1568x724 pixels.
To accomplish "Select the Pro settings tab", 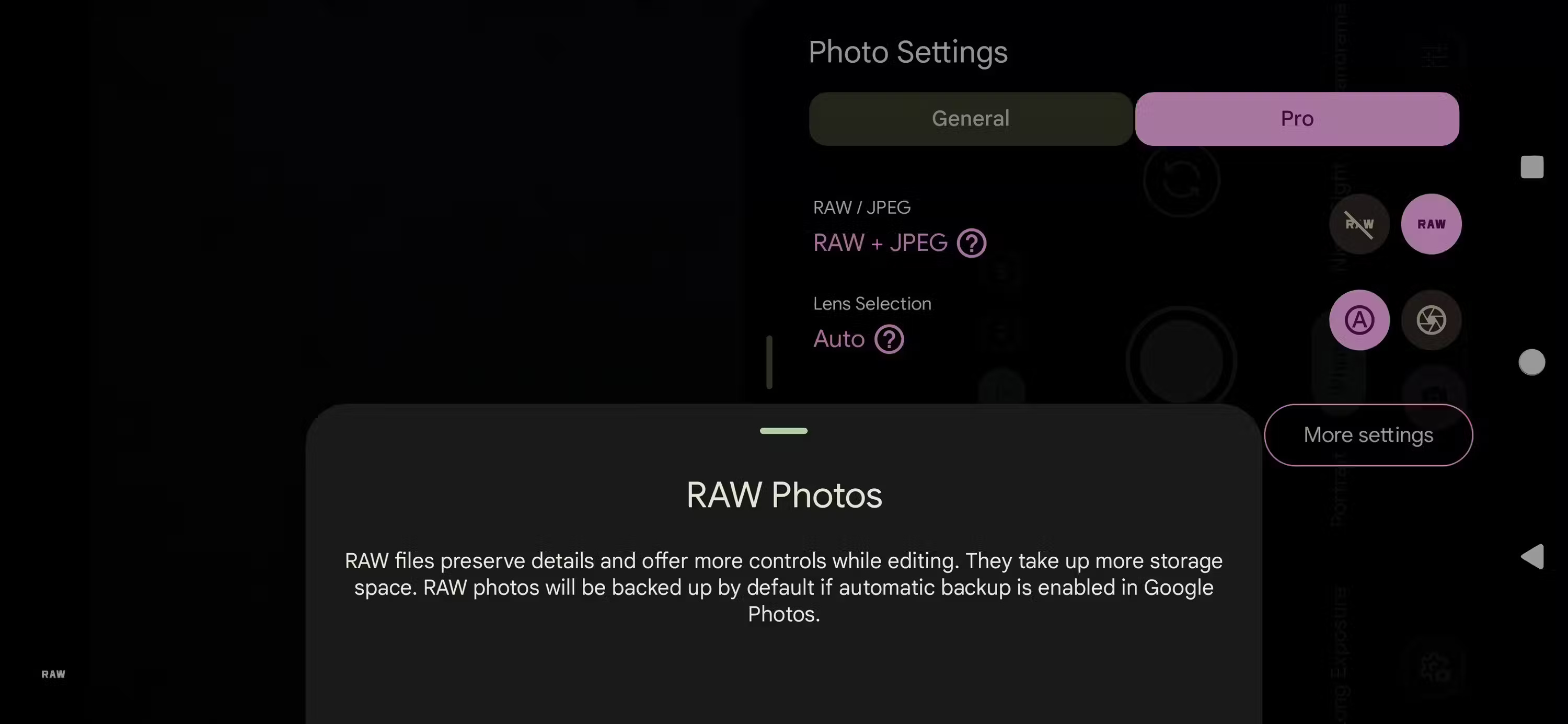I will (x=1297, y=119).
